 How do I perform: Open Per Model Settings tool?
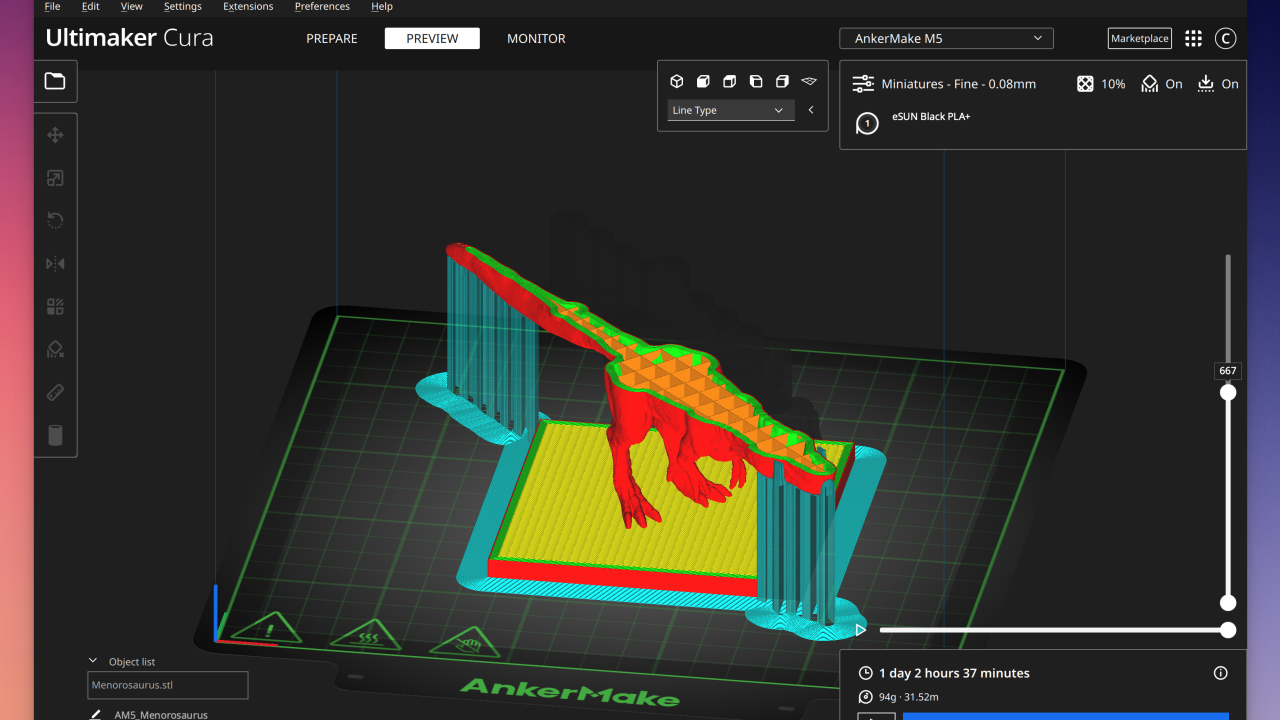pyautogui.click(x=55, y=306)
